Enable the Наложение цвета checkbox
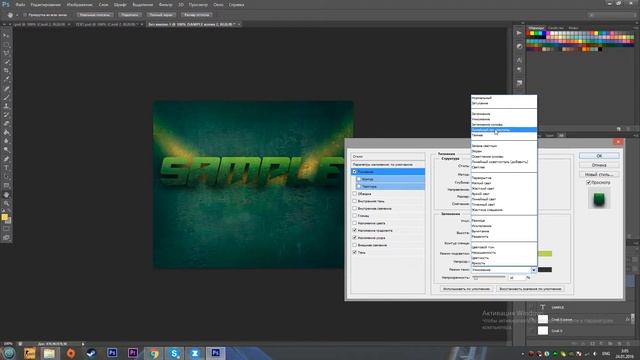 [x=354, y=223]
